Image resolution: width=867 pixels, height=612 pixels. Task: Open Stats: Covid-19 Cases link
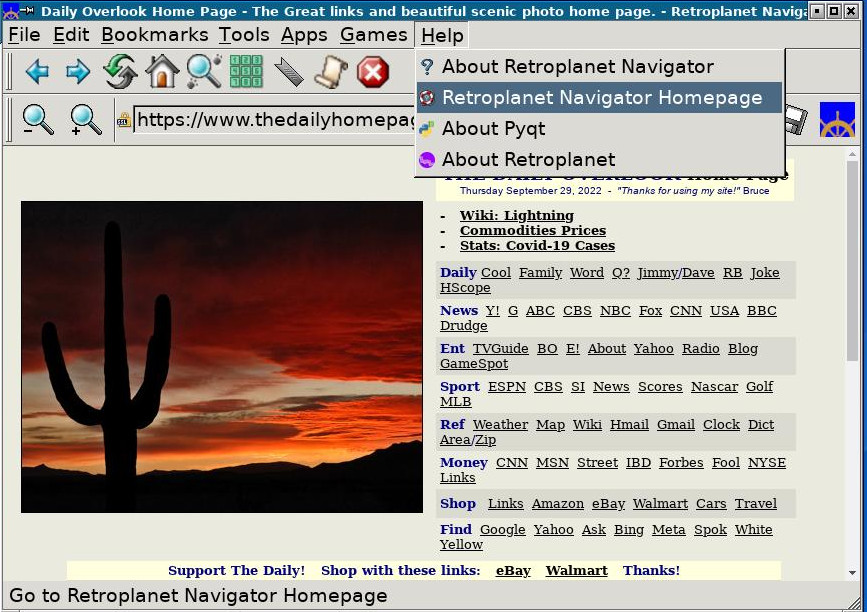(x=537, y=245)
